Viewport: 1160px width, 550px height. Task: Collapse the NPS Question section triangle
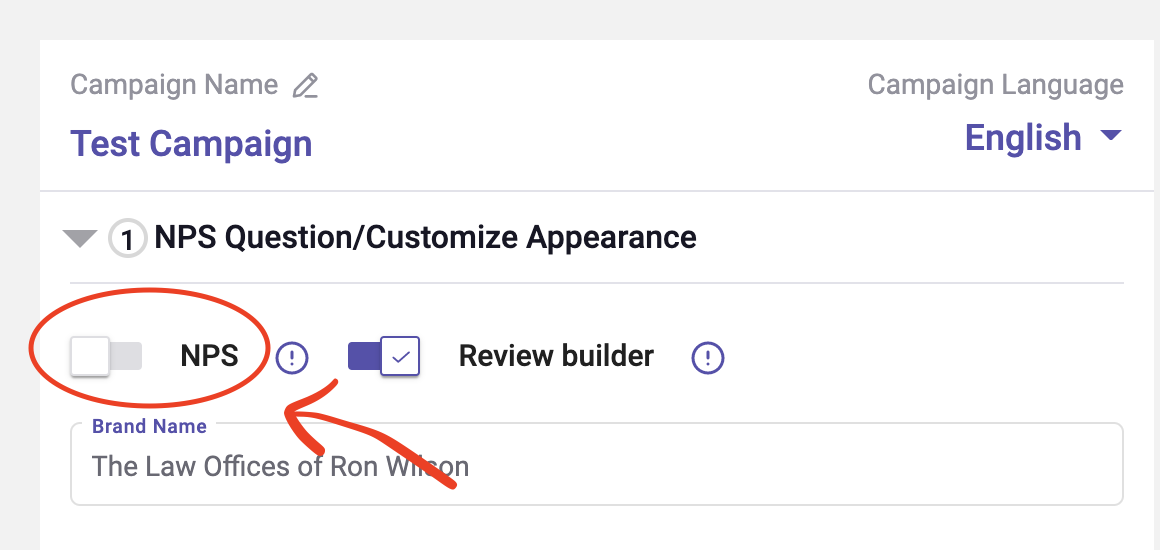pyautogui.click(x=79, y=239)
